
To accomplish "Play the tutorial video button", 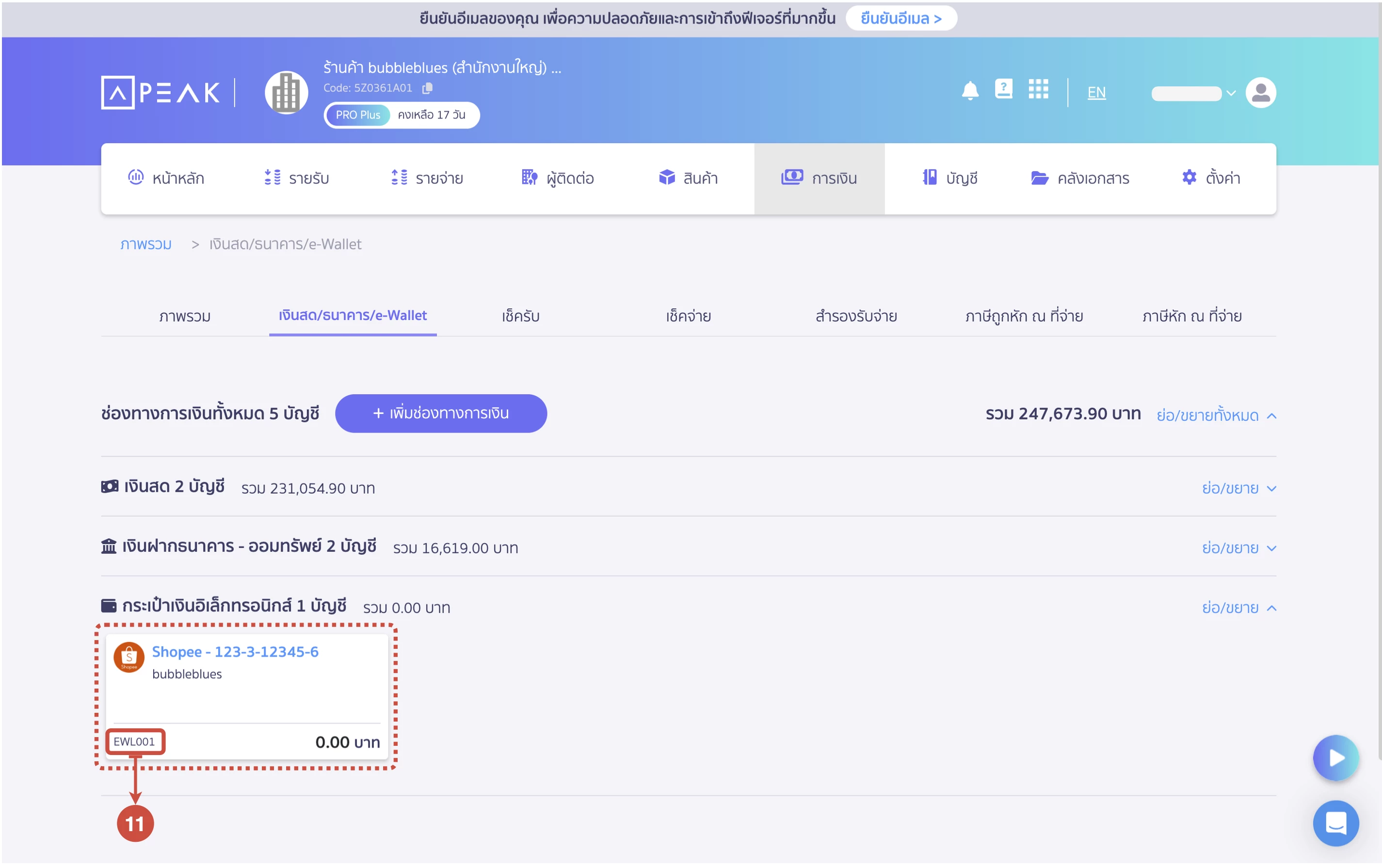I will point(1335,758).
